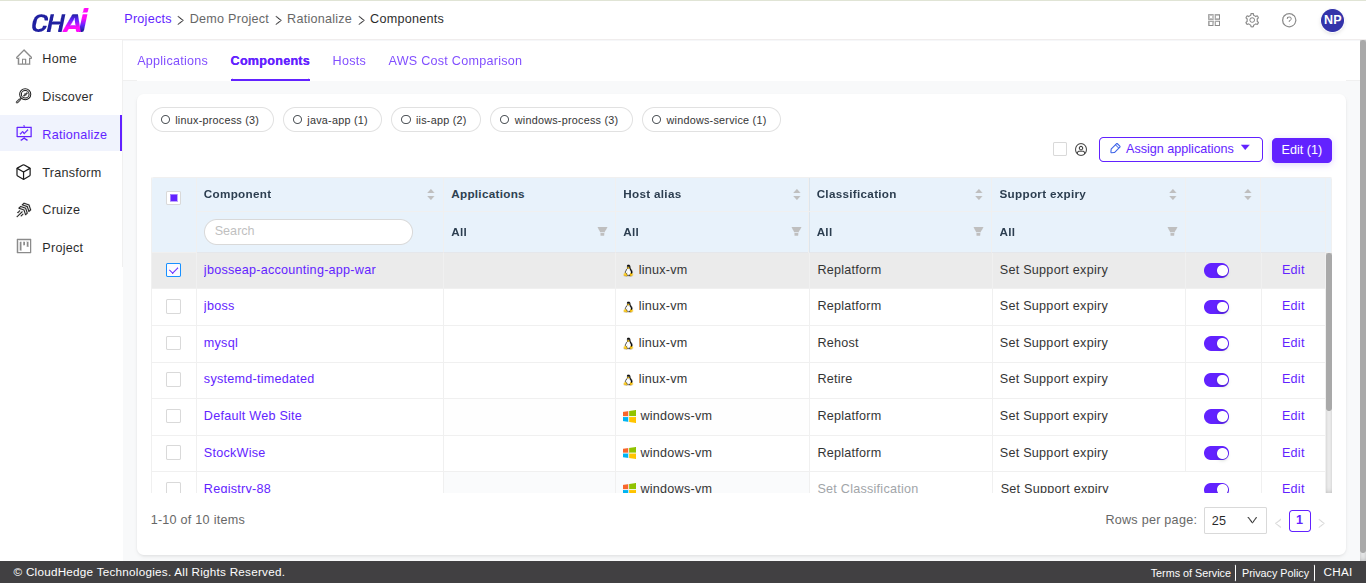Open the NP user avatar menu

(1332, 20)
